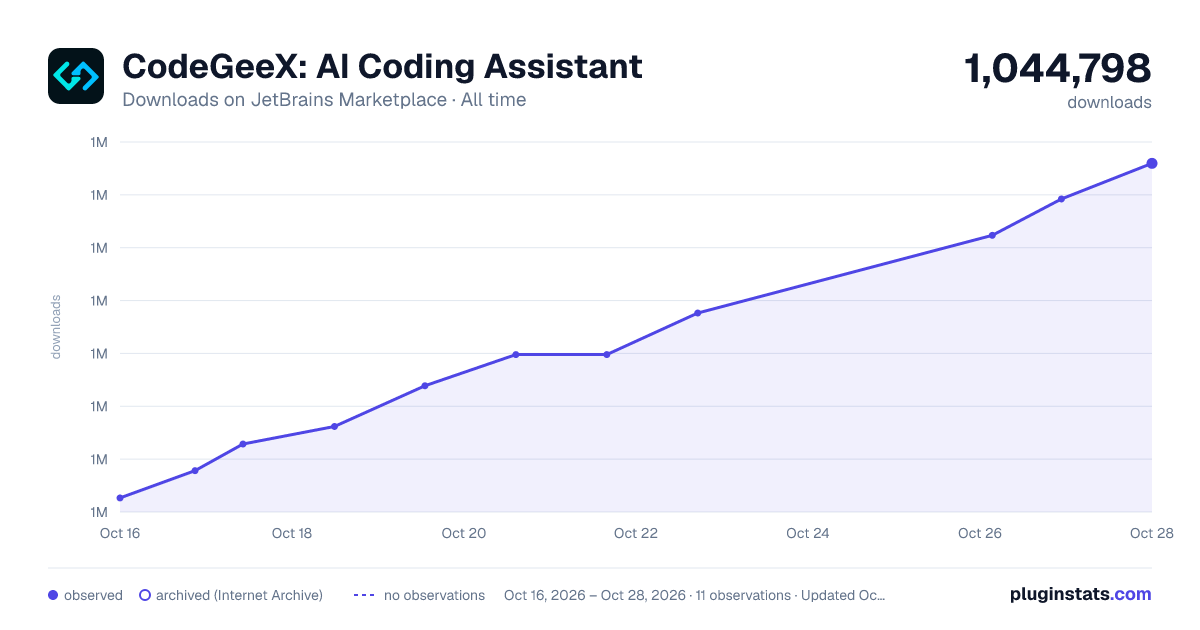Screen dimensions: 1200x630
Task: Click the data point just after Oct 18
Action: click(334, 427)
